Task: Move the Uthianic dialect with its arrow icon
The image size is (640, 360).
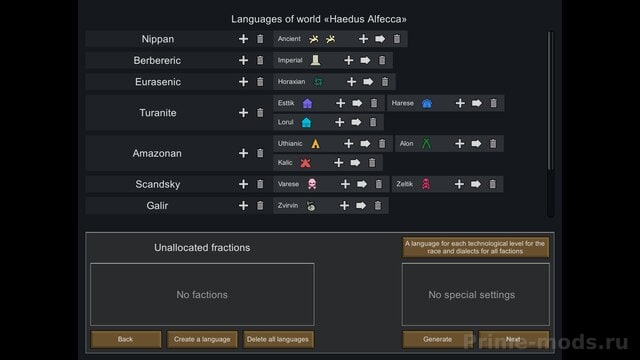Action: point(365,144)
